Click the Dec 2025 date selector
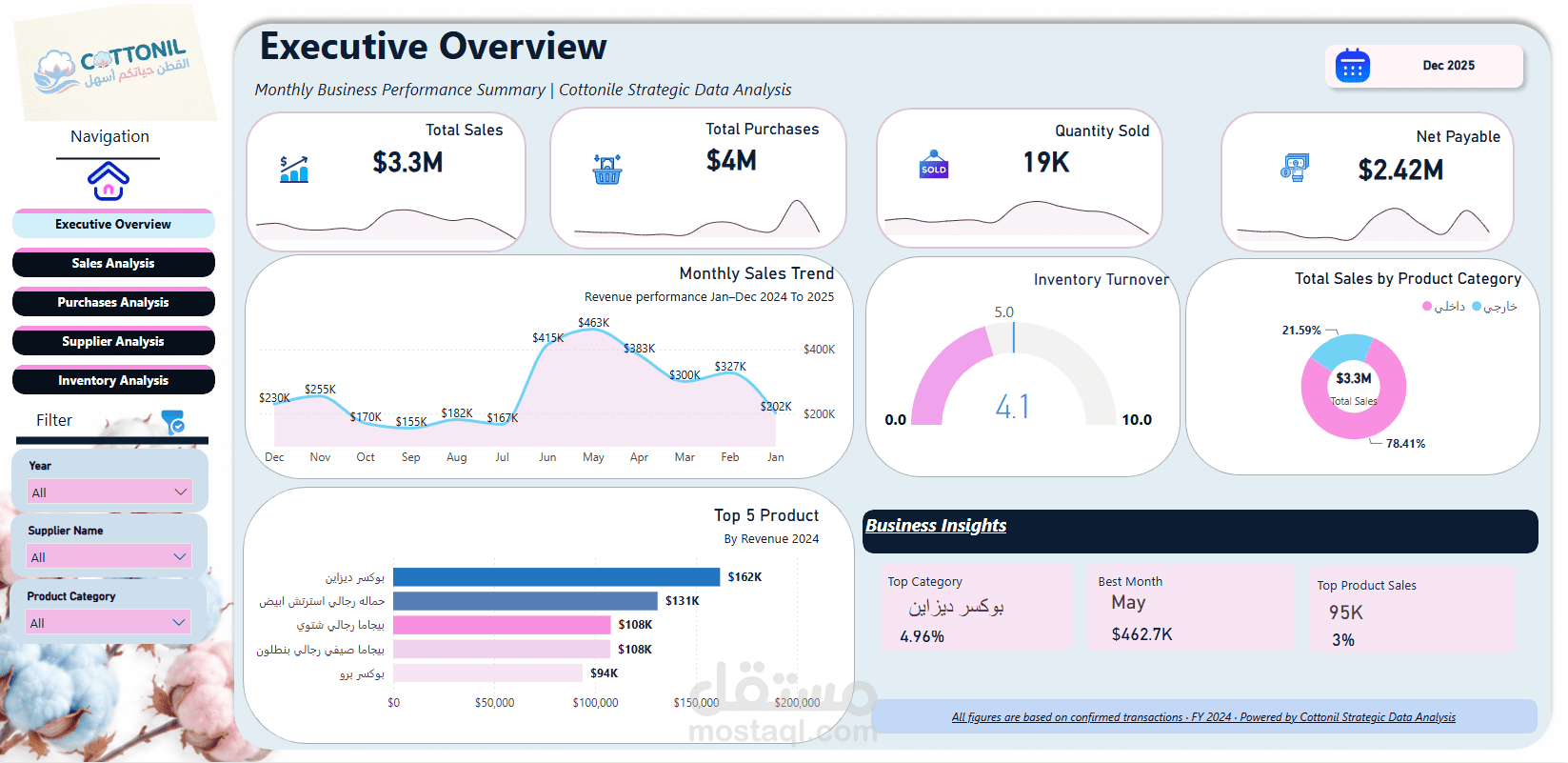Viewport: 1568px width, 763px height. coord(1424,66)
